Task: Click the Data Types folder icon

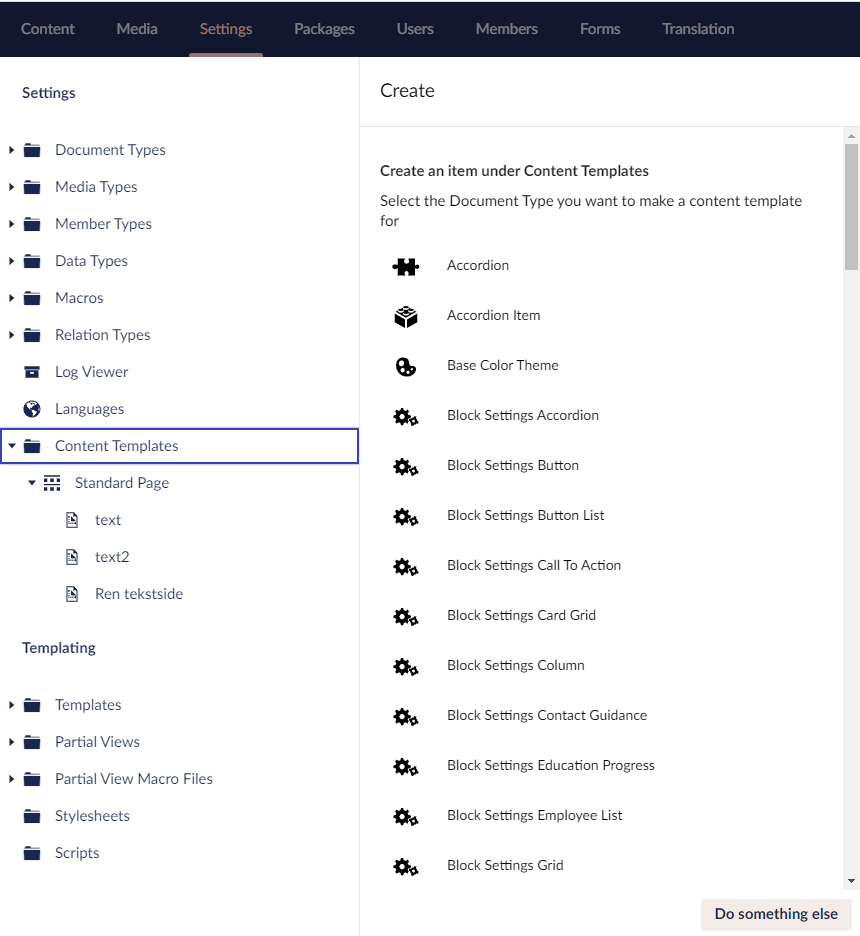Action: point(32,261)
